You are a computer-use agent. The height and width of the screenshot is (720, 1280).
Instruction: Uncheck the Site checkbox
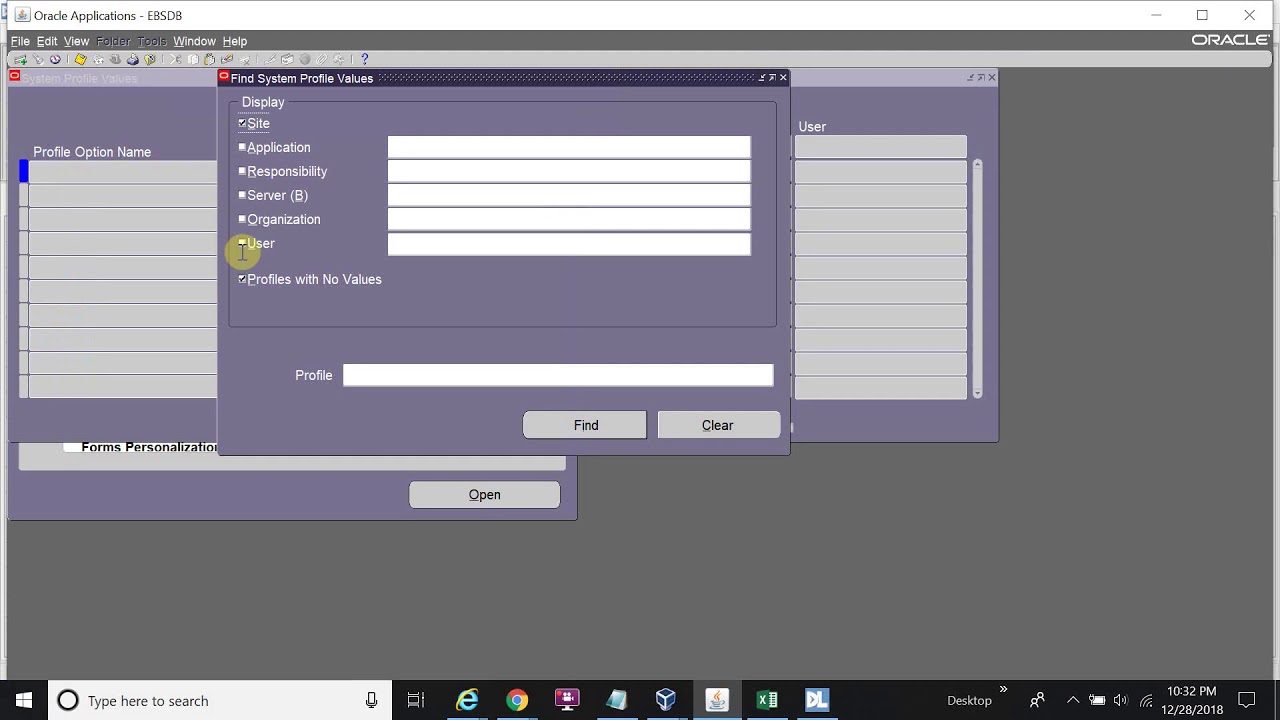[242, 123]
